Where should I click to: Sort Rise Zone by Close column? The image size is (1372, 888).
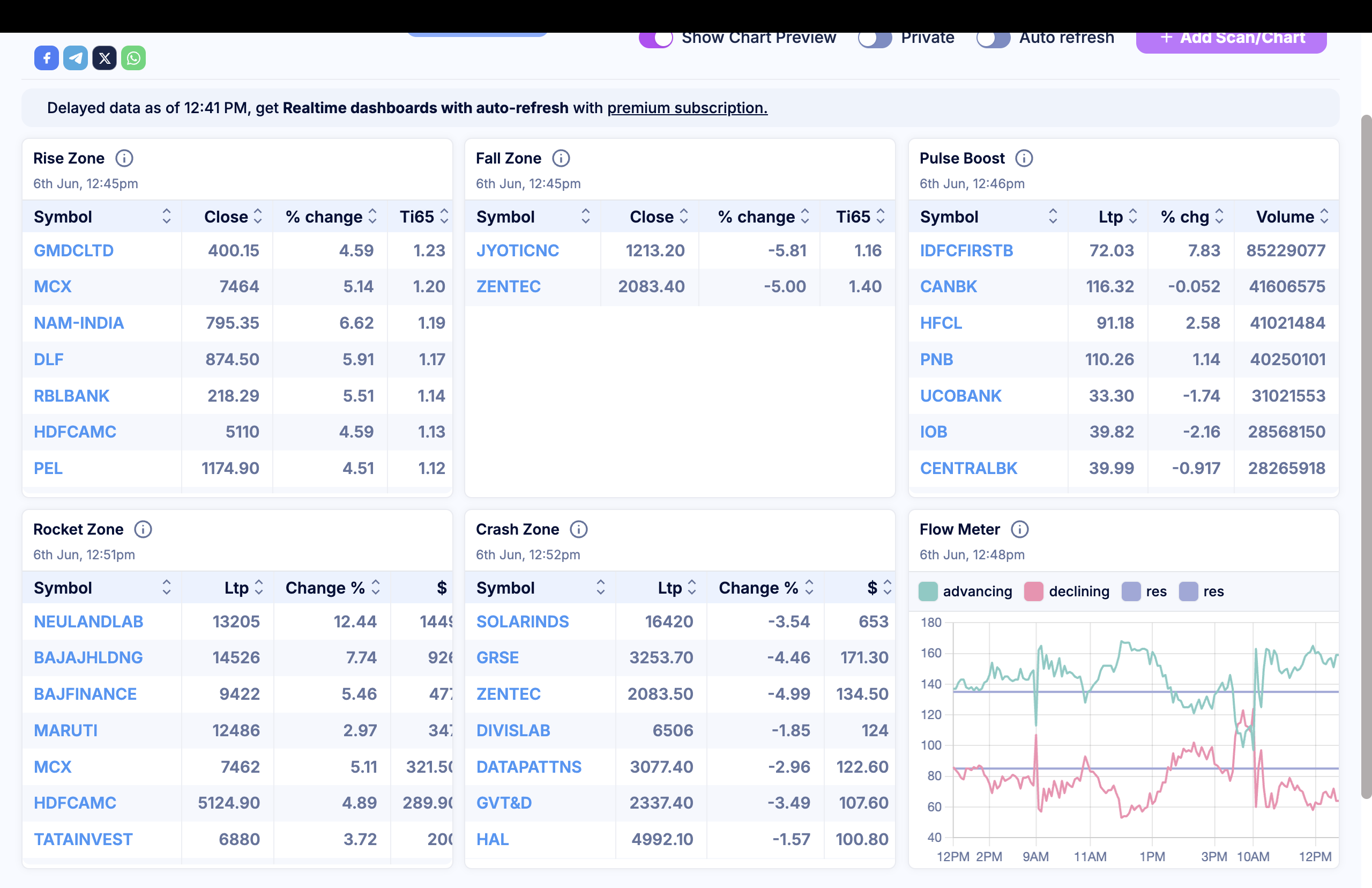tap(258, 216)
